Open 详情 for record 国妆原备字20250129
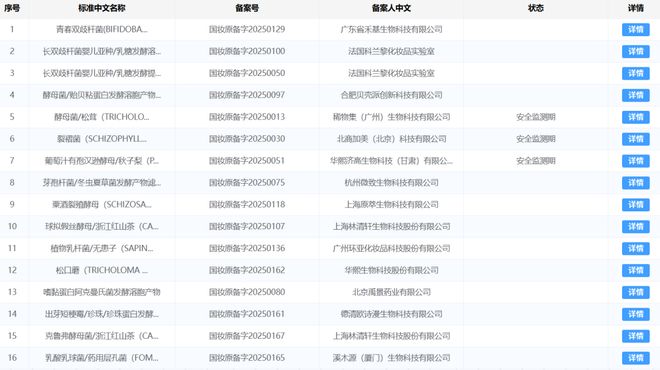660x370 pixels. tap(635, 29)
